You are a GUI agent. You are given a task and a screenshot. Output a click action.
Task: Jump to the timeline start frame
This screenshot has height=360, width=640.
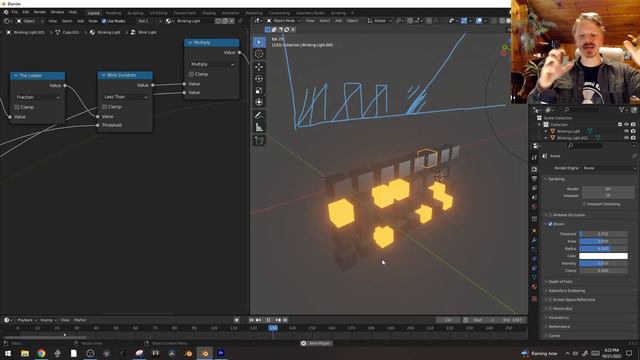click(251, 320)
